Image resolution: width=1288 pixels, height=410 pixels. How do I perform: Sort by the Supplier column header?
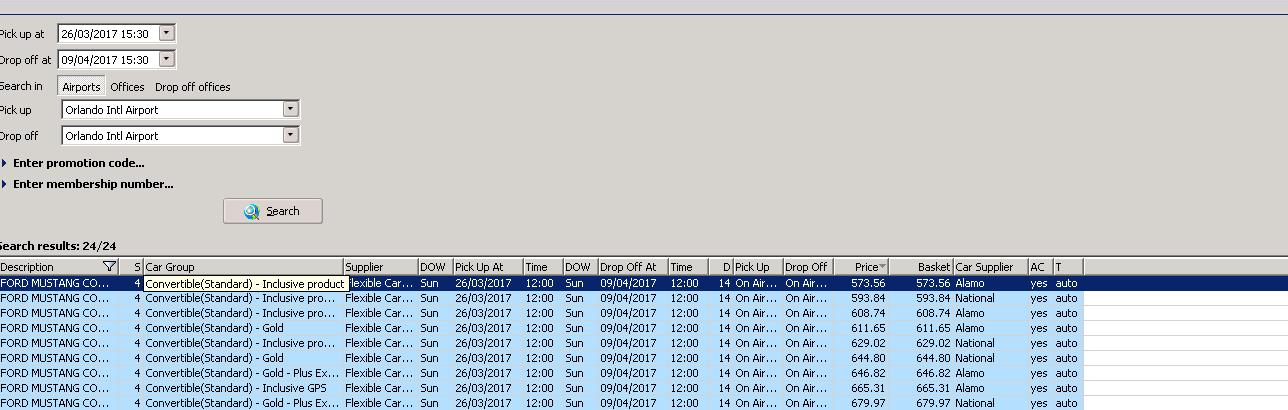coord(380,267)
